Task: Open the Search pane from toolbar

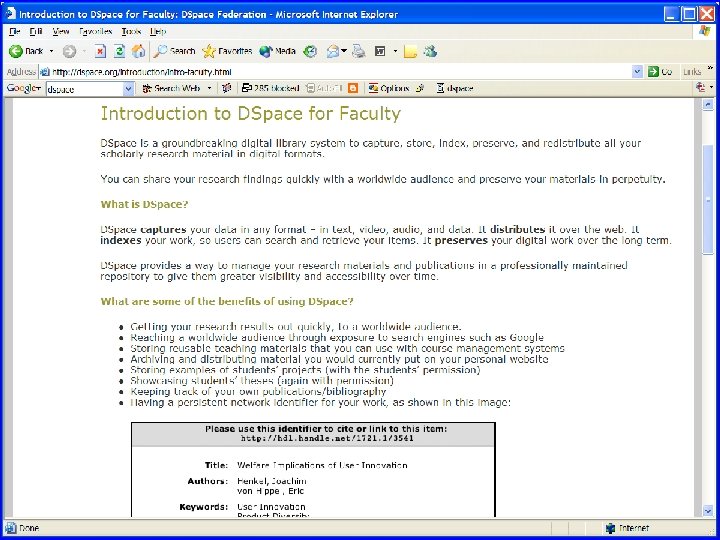Action: pos(174,51)
